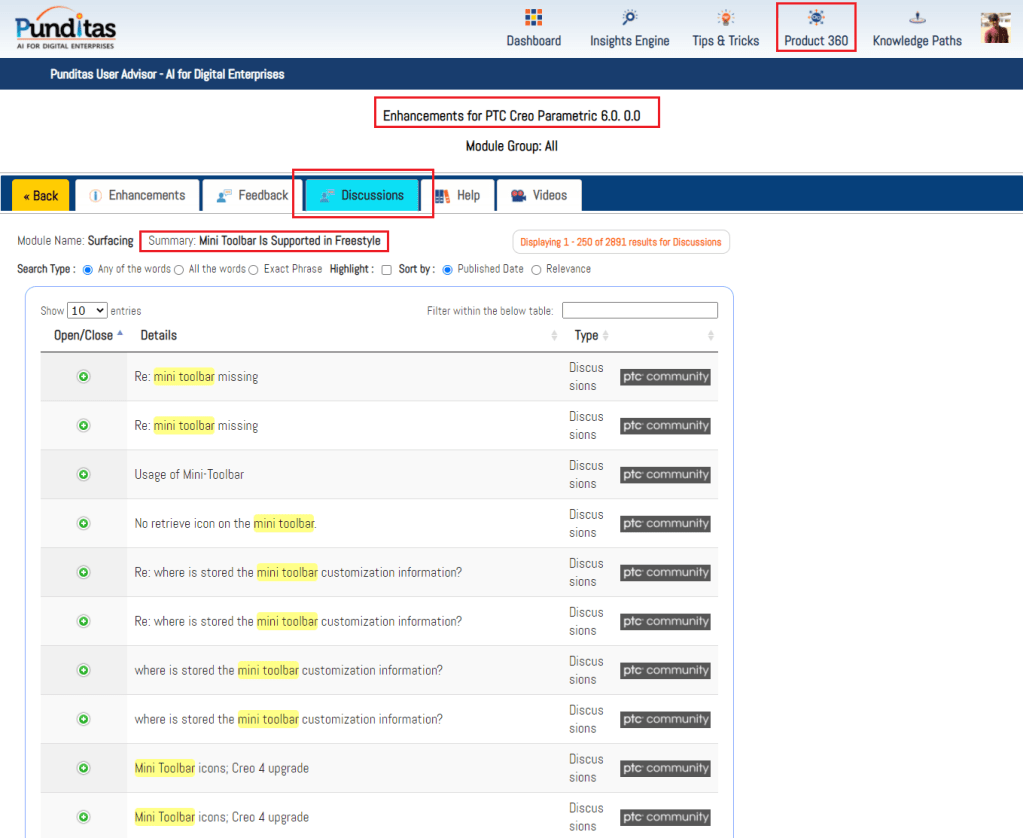Click the Back button

tap(41, 196)
